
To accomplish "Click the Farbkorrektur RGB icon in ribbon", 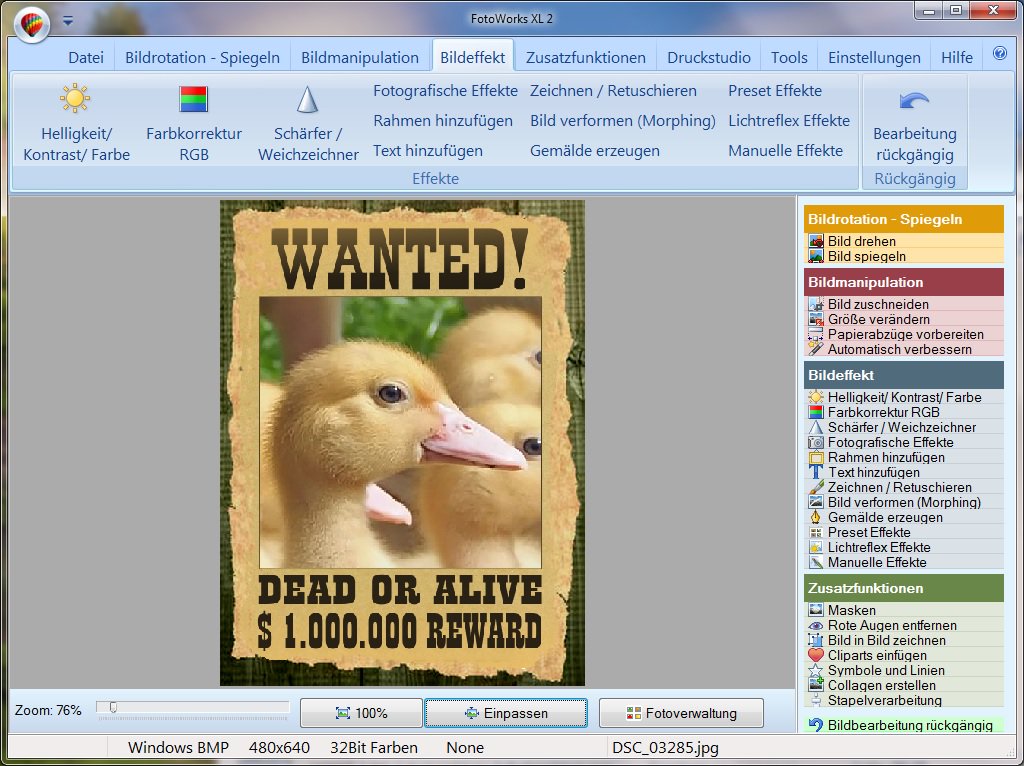I will 193,99.
